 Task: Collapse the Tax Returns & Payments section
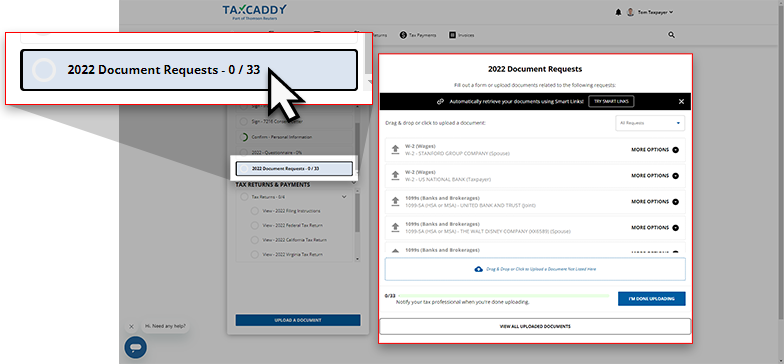pyautogui.click(x=355, y=183)
